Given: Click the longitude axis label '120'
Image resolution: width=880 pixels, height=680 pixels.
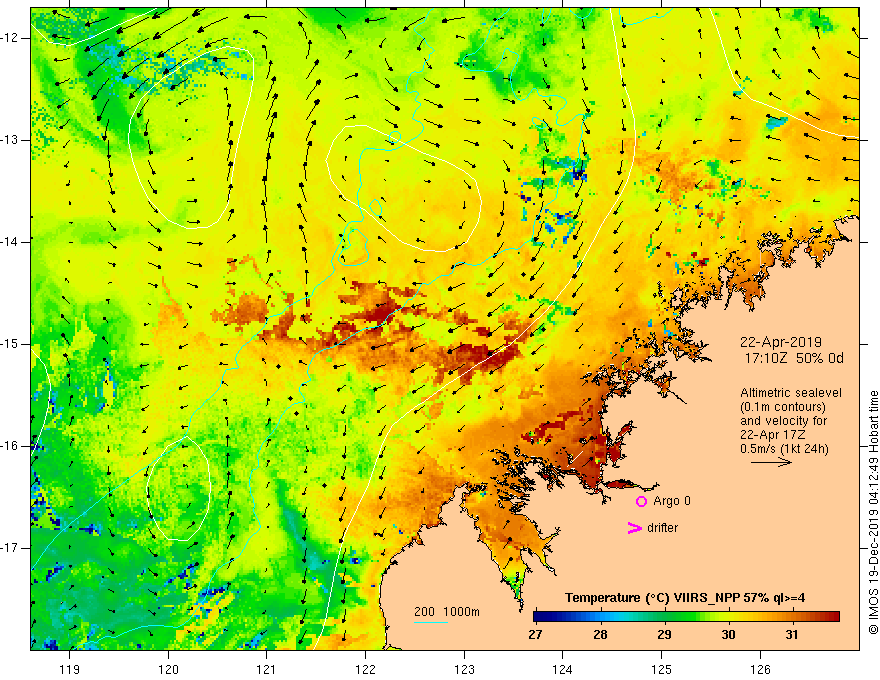Looking at the screenshot, I should point(168,669).
